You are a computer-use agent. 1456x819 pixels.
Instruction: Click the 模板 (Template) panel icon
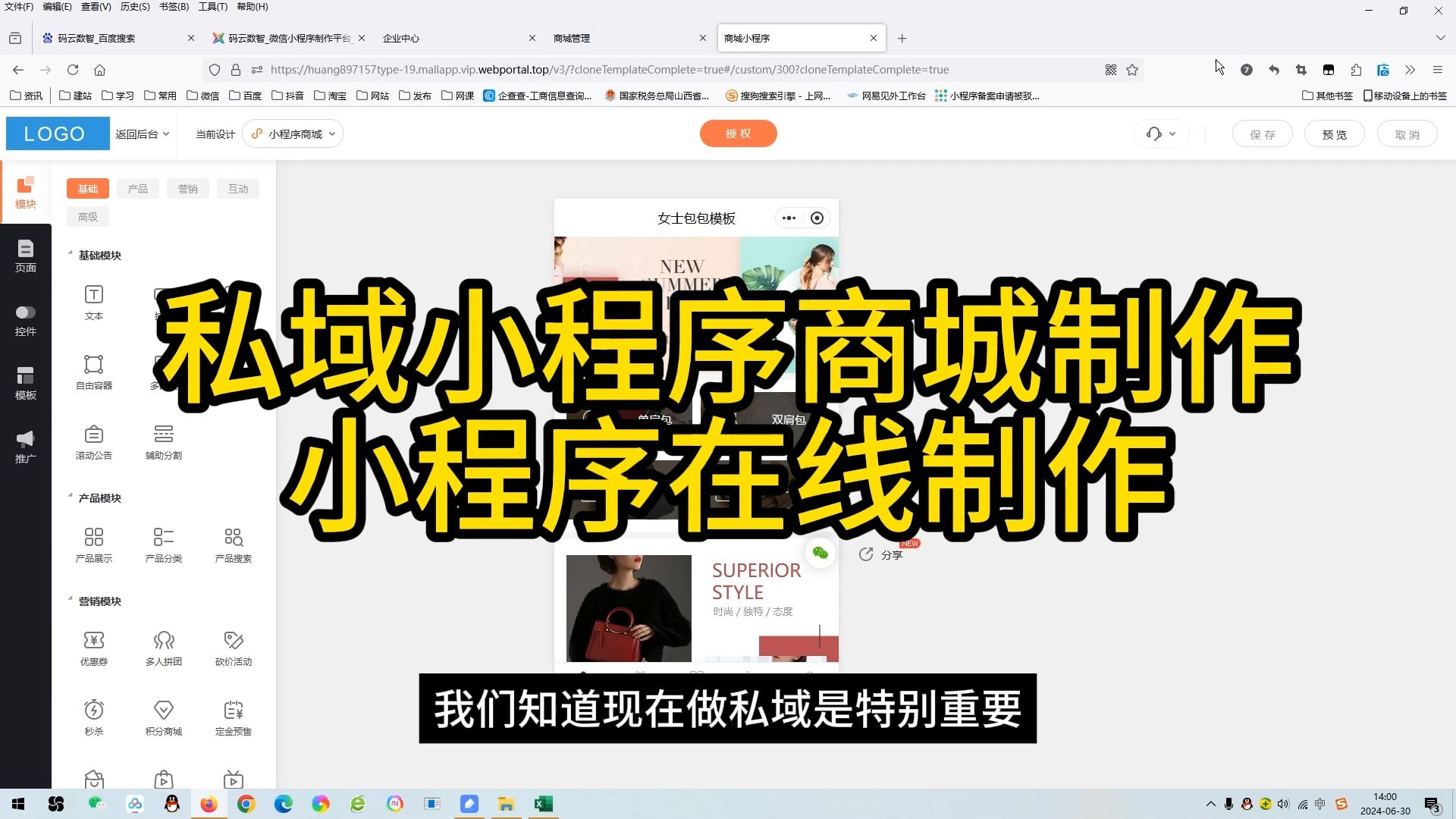click(x=27, y=382)
